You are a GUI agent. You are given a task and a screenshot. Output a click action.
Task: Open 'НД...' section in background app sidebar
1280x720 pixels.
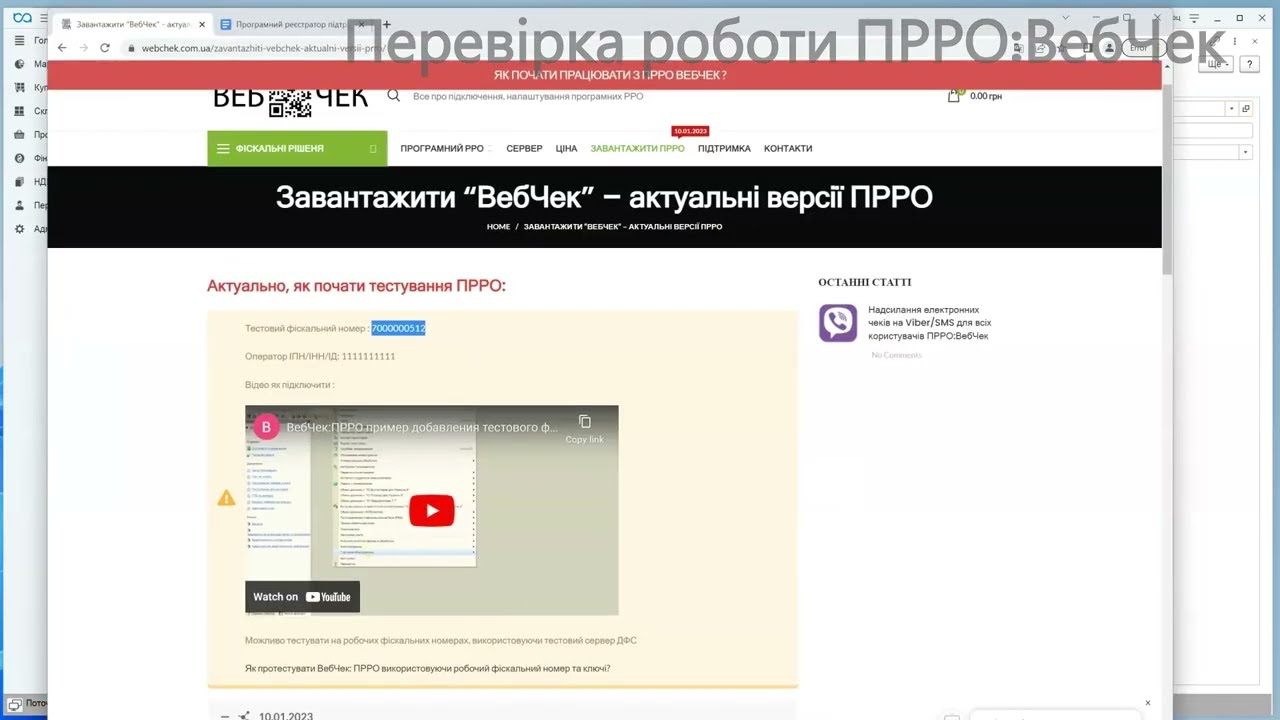click(30, 182)
